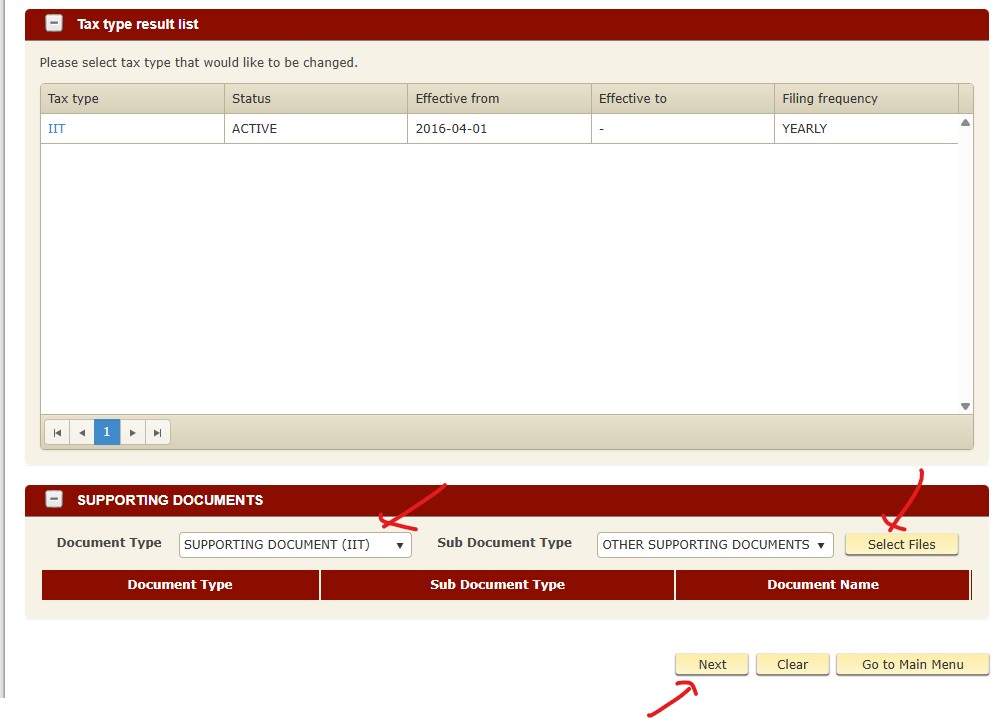Go to last page of results
The image size is (1005, 718).
(157, 432)
